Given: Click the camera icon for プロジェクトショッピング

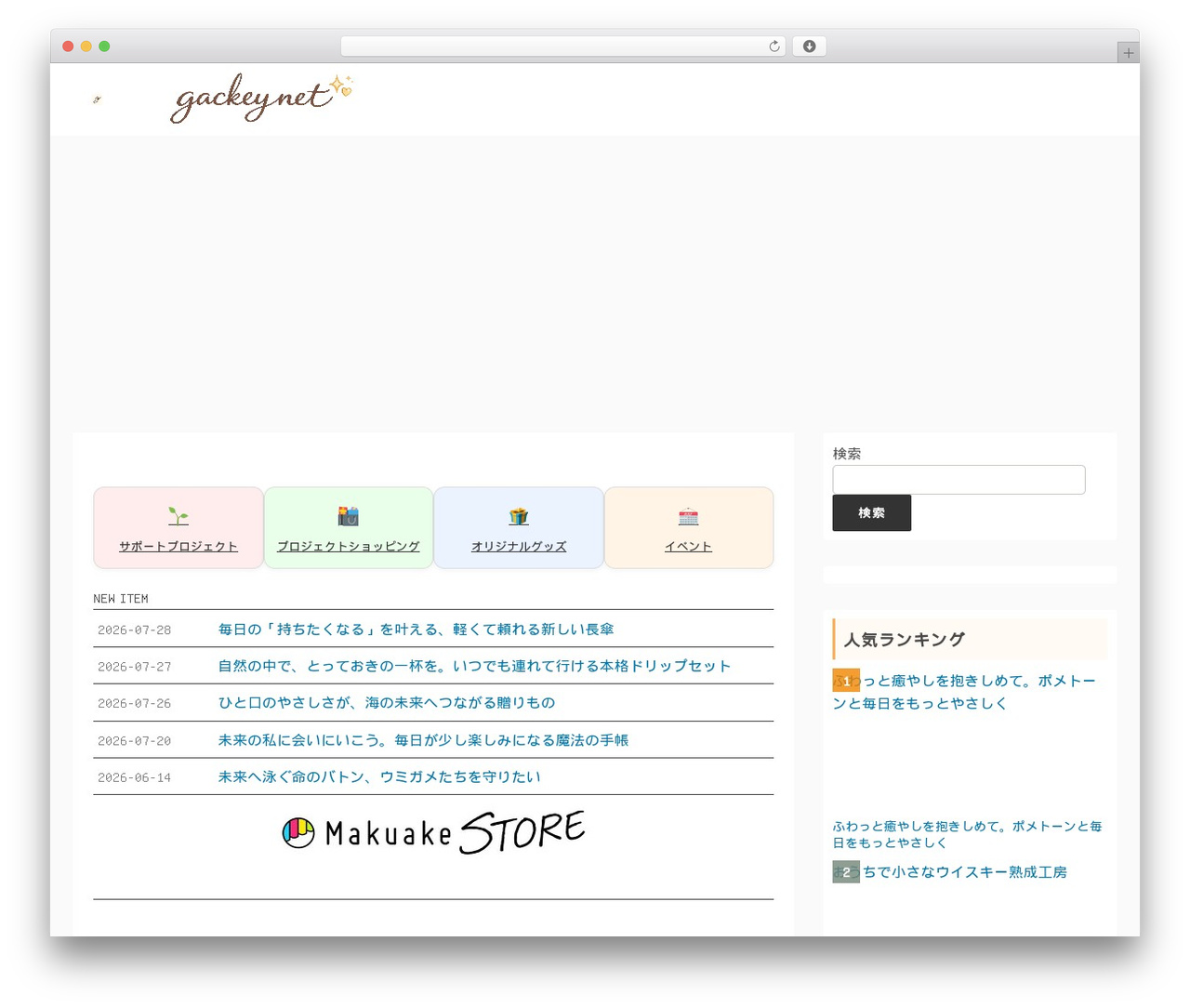Looking at the screenshot, I should [x=349, y=516].
